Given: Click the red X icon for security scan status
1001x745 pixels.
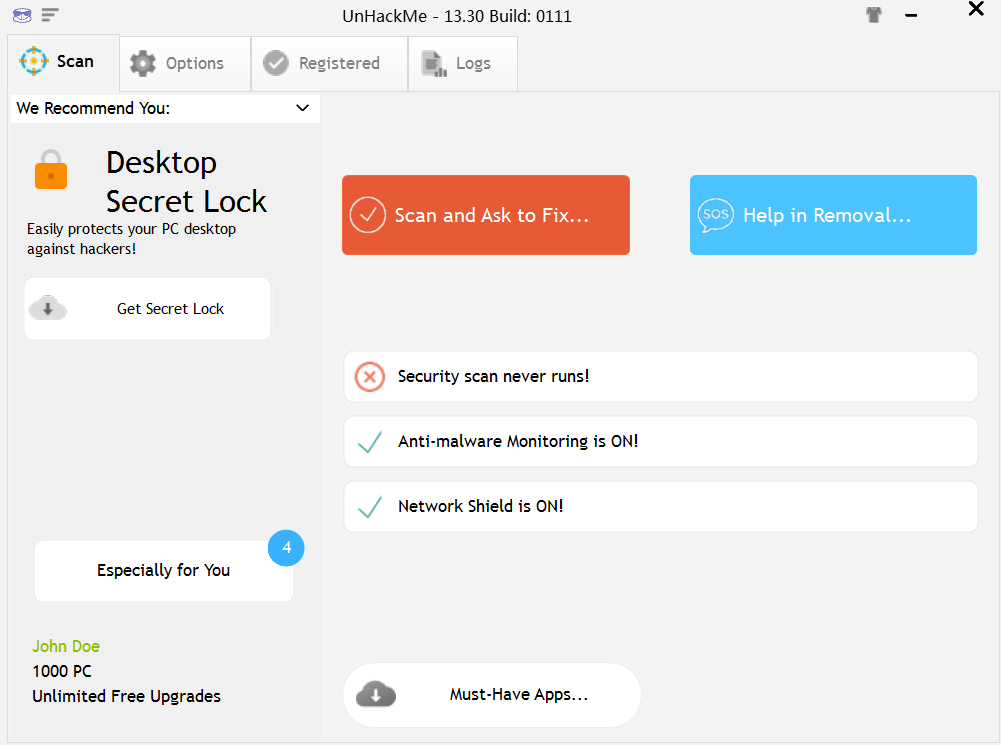Looking at the screenshot, I should 370,377.
